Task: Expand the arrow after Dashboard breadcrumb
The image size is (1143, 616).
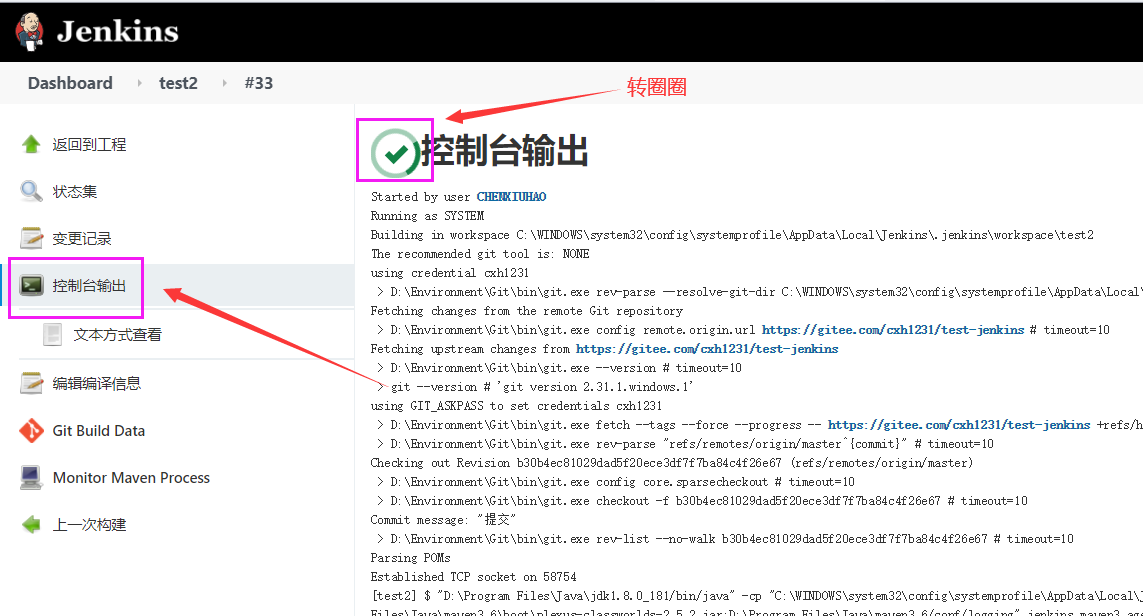Action: [139, 83]
